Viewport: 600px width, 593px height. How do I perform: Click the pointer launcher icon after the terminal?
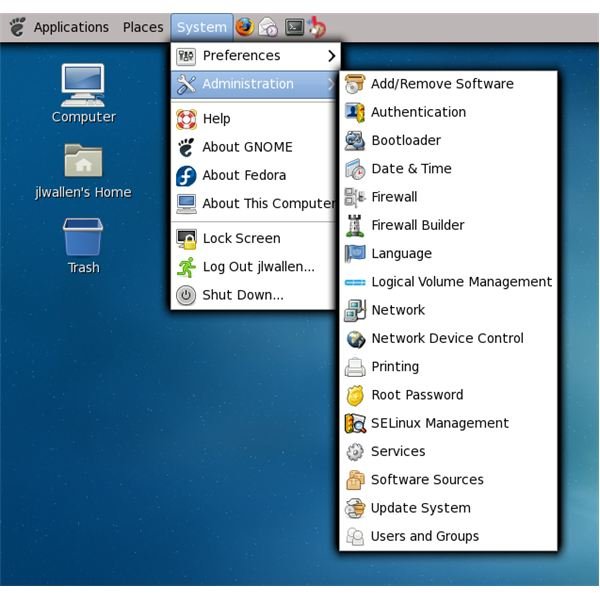tap(317, 27)
